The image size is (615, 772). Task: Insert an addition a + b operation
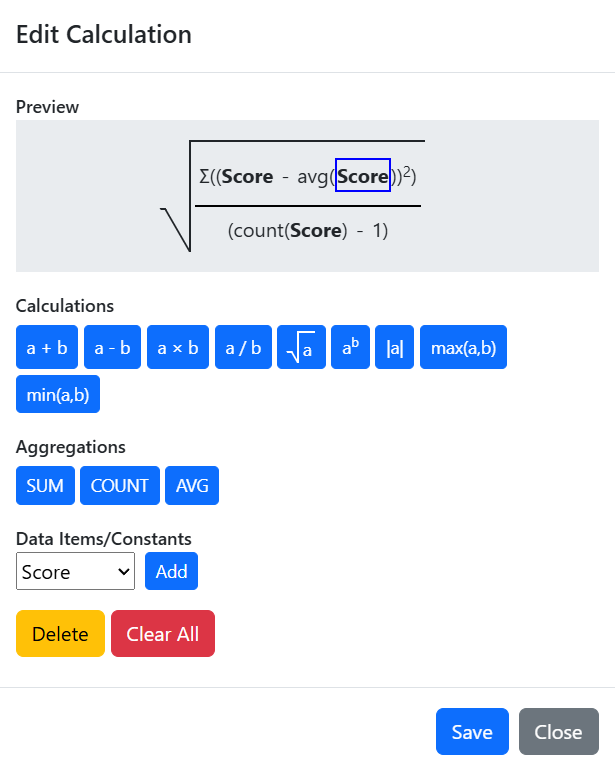(47, 347)
